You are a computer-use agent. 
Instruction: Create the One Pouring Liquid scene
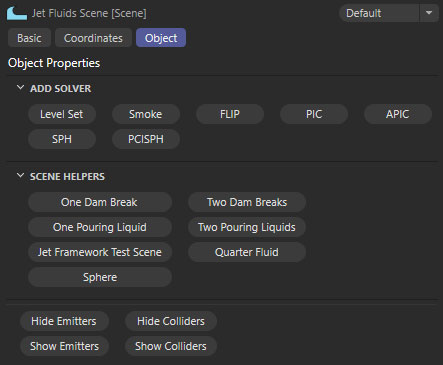100,227
